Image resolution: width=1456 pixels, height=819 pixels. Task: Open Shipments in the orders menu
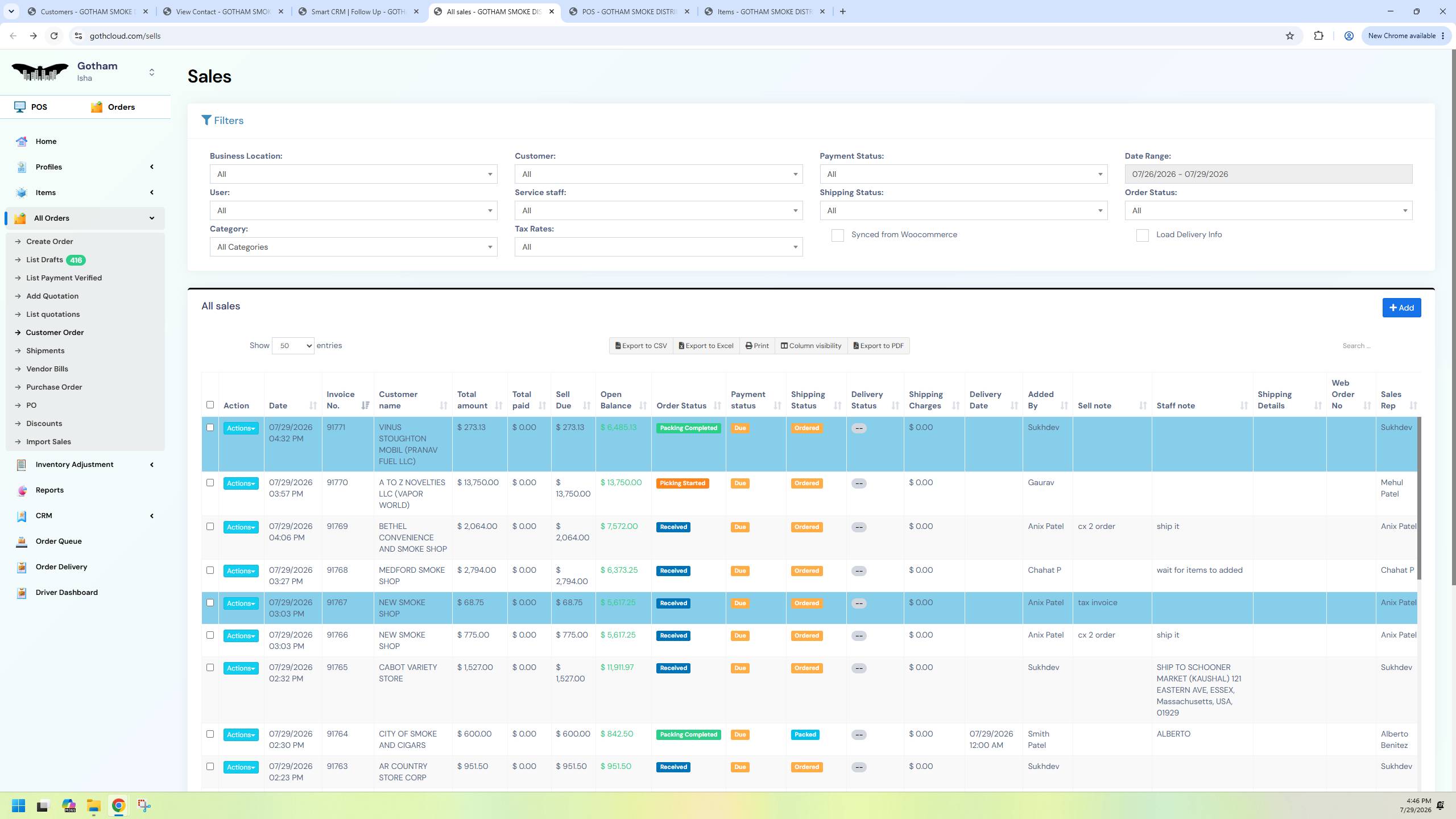[45, 351]
